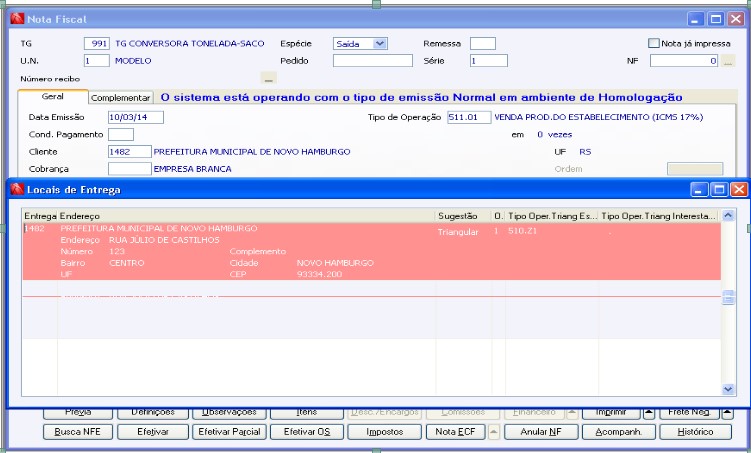Select delivery row PREFEITURA MUNICIPAL DE NOVO HAMBURGO
The width and height of the screenshot is (751, 453).
(x=372, y=251)
